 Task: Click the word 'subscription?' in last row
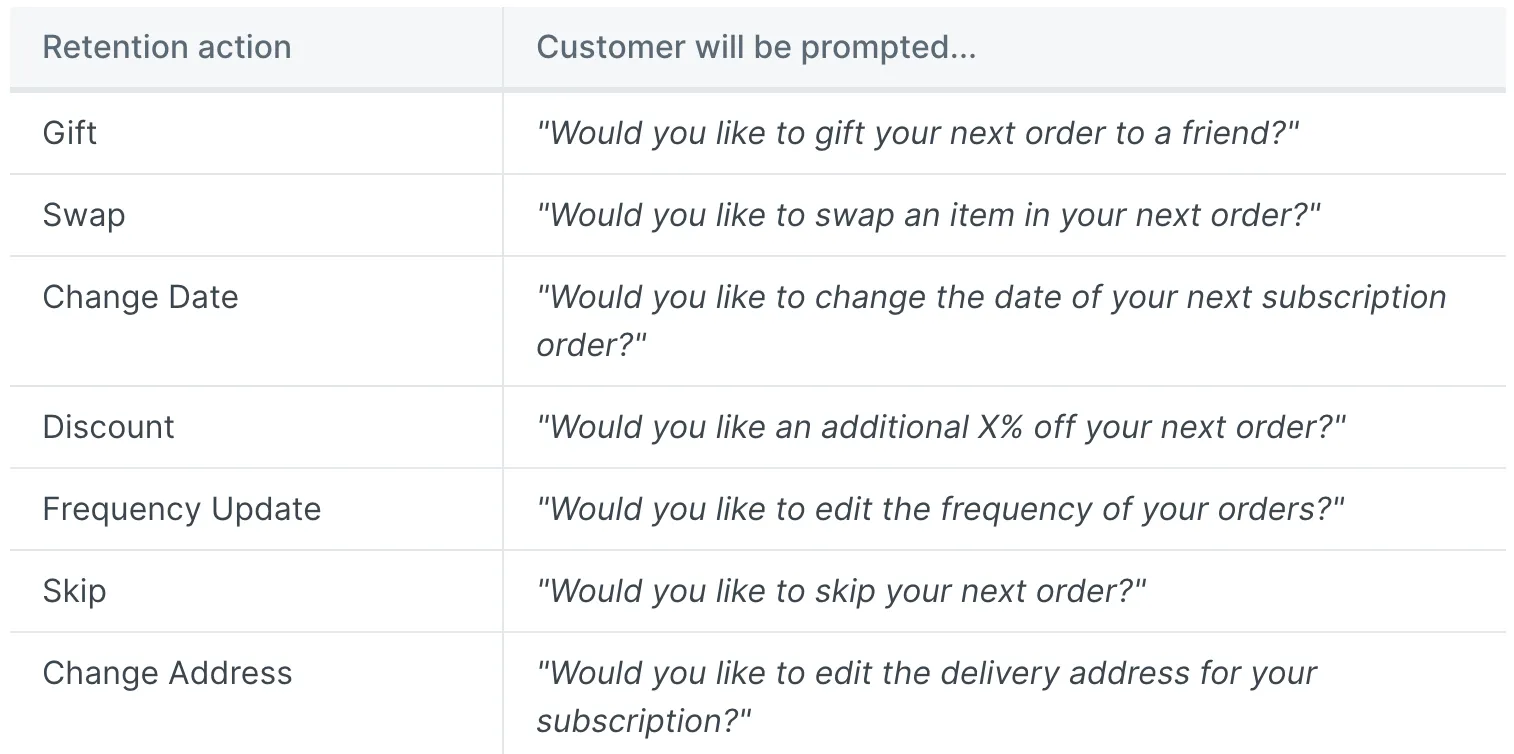pyautogui.click(x=644, y=720)
